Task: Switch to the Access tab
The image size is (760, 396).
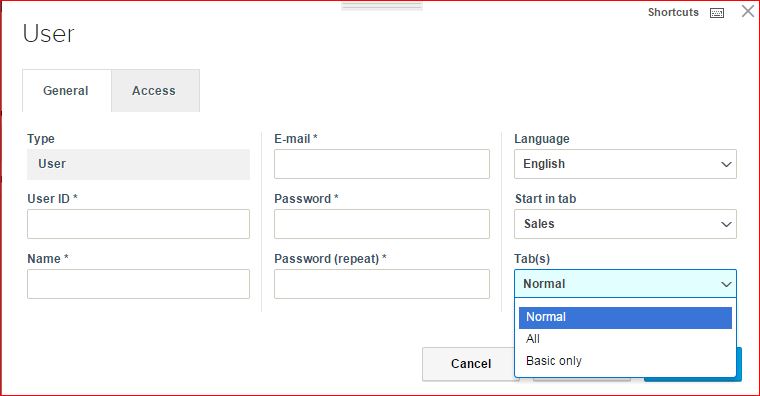Action: [x=155, y=91]
